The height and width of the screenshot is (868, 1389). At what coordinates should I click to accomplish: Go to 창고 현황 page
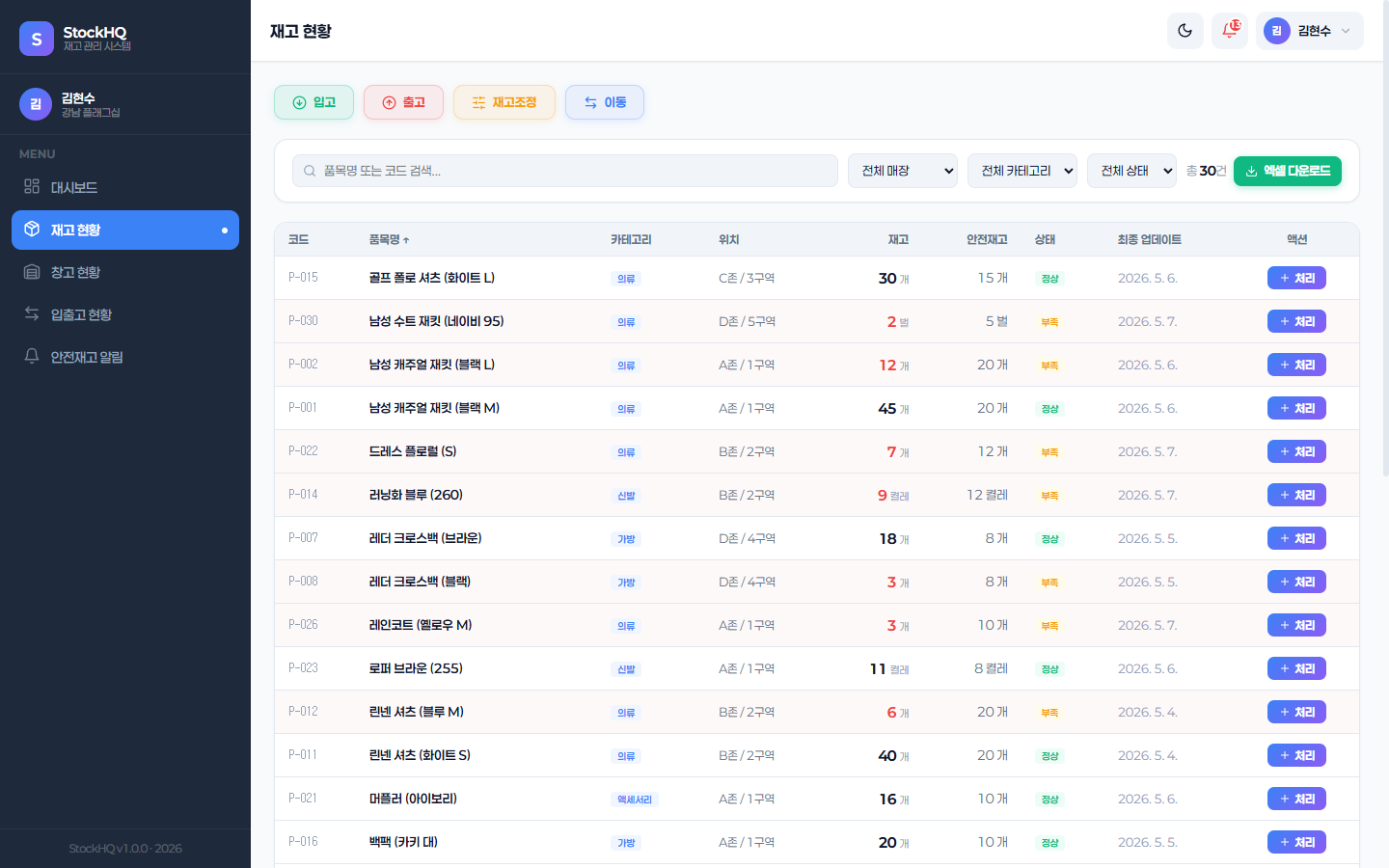125,272
